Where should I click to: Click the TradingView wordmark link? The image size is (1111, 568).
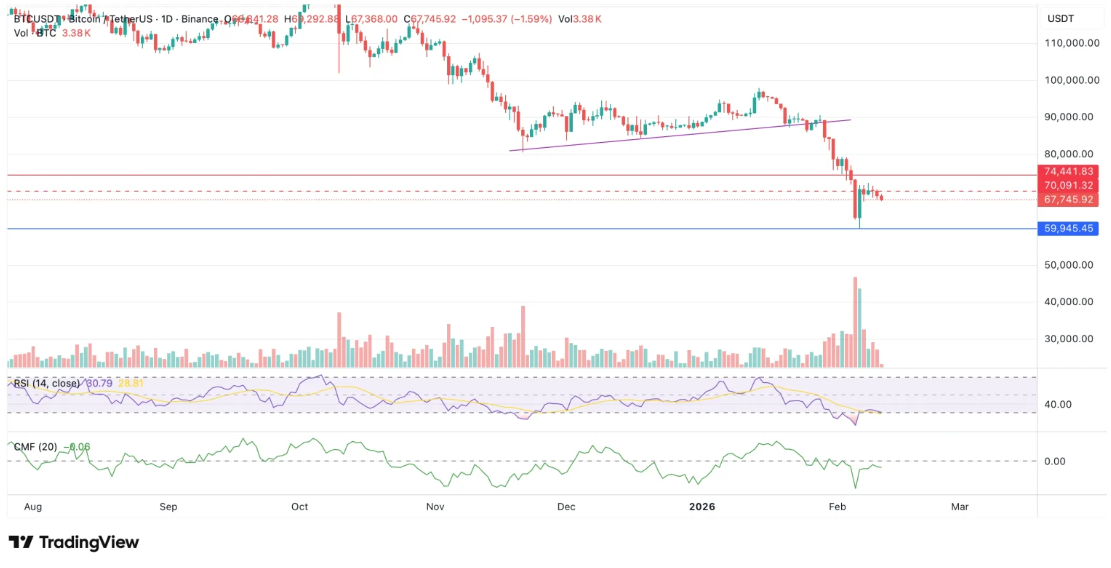tap(88, 542)
